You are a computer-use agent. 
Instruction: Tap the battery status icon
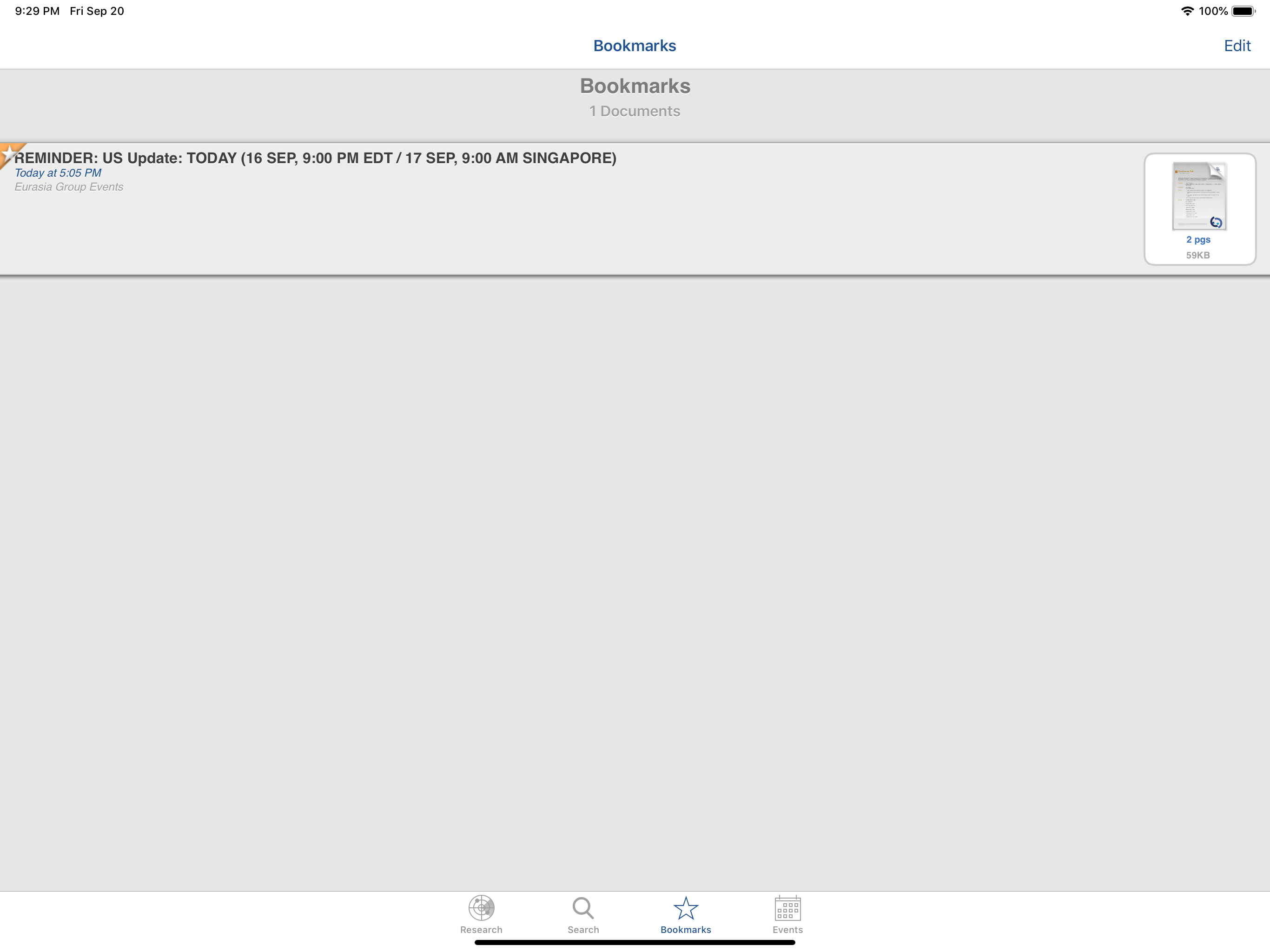pyautogui.click(x=1244, y=11)
